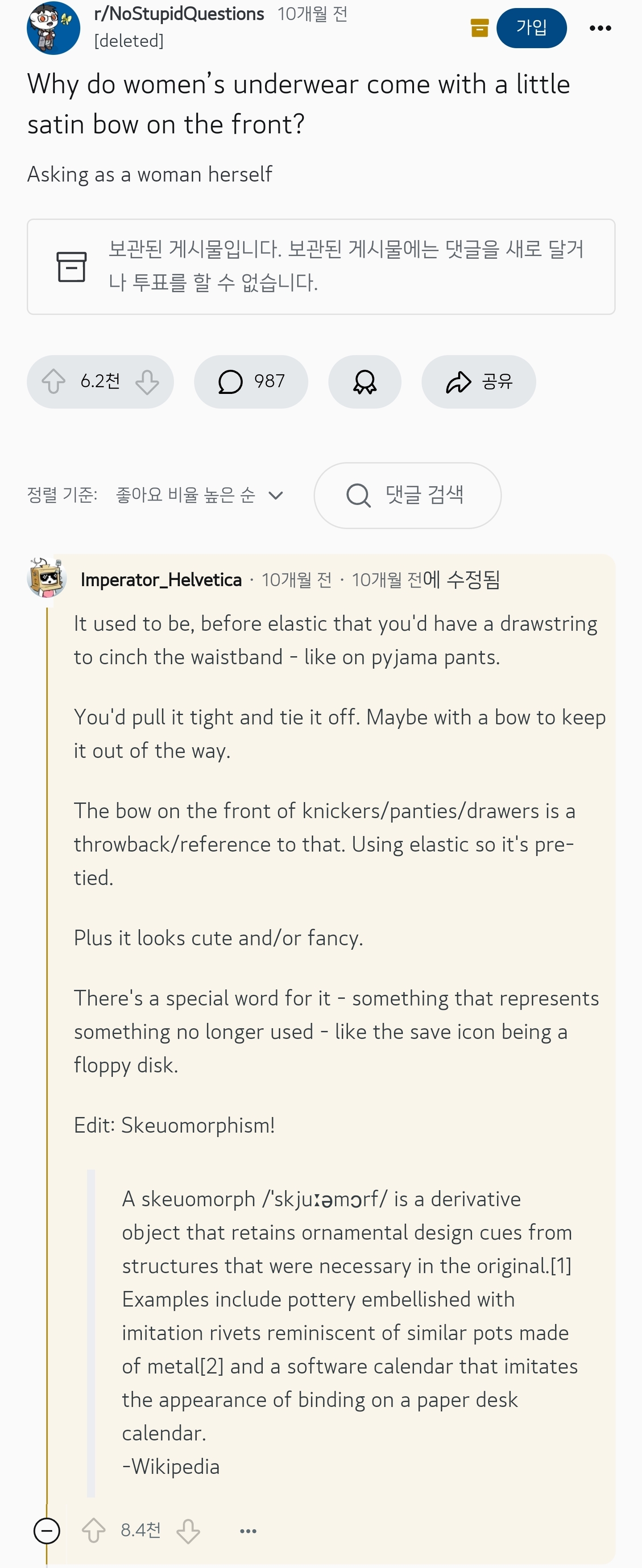
Task: Collapse the Imperator_Helvetica comment thread
Action: (47, 1531)
